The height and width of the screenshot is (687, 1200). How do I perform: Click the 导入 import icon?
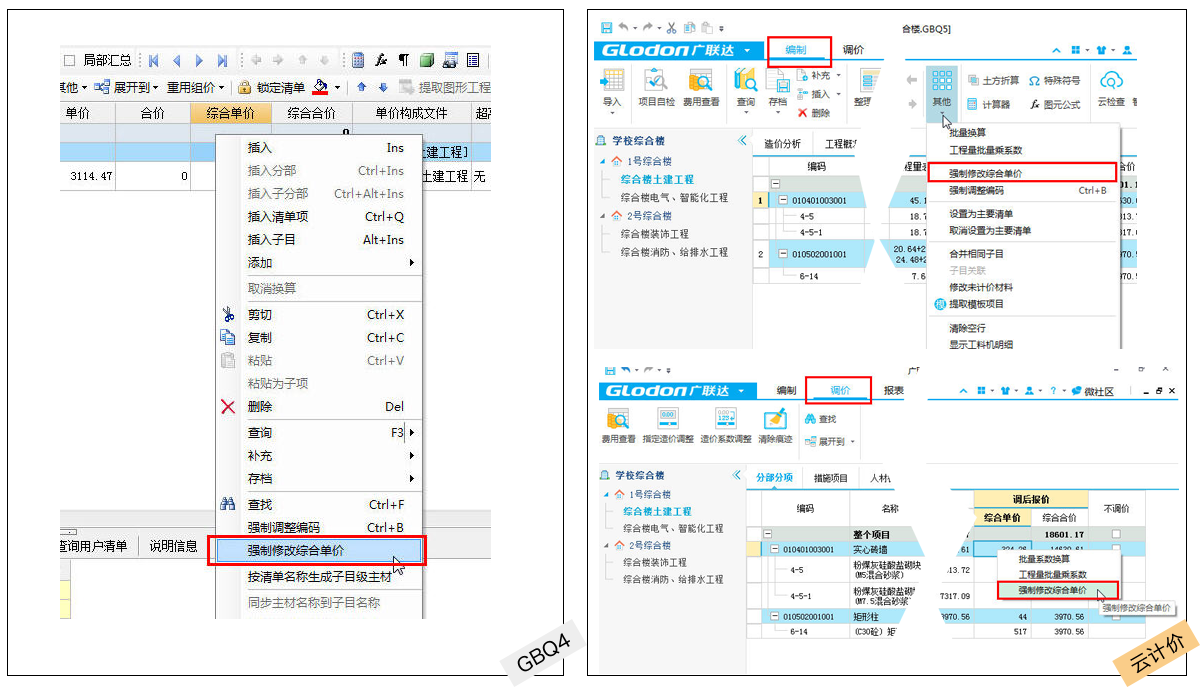coord(612,82)
